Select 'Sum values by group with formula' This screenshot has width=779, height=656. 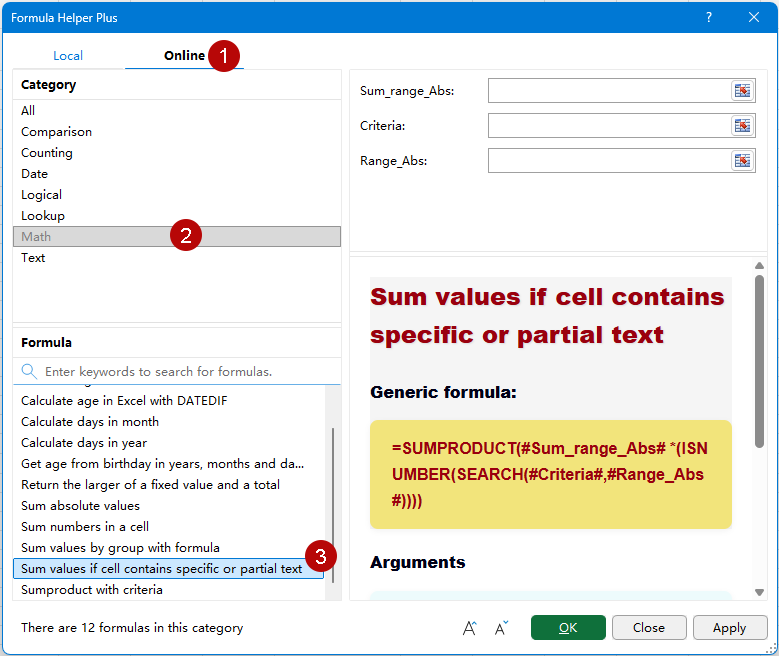coord(169,548)
